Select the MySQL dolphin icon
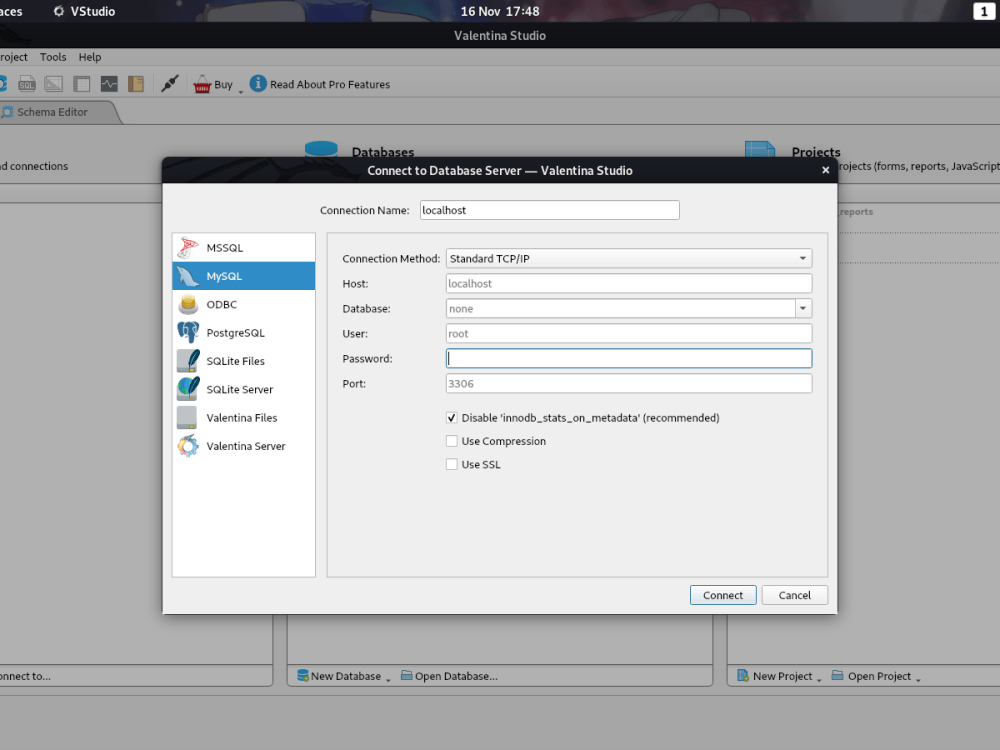This screenshot has width=1000, height=750. [188, 276]
